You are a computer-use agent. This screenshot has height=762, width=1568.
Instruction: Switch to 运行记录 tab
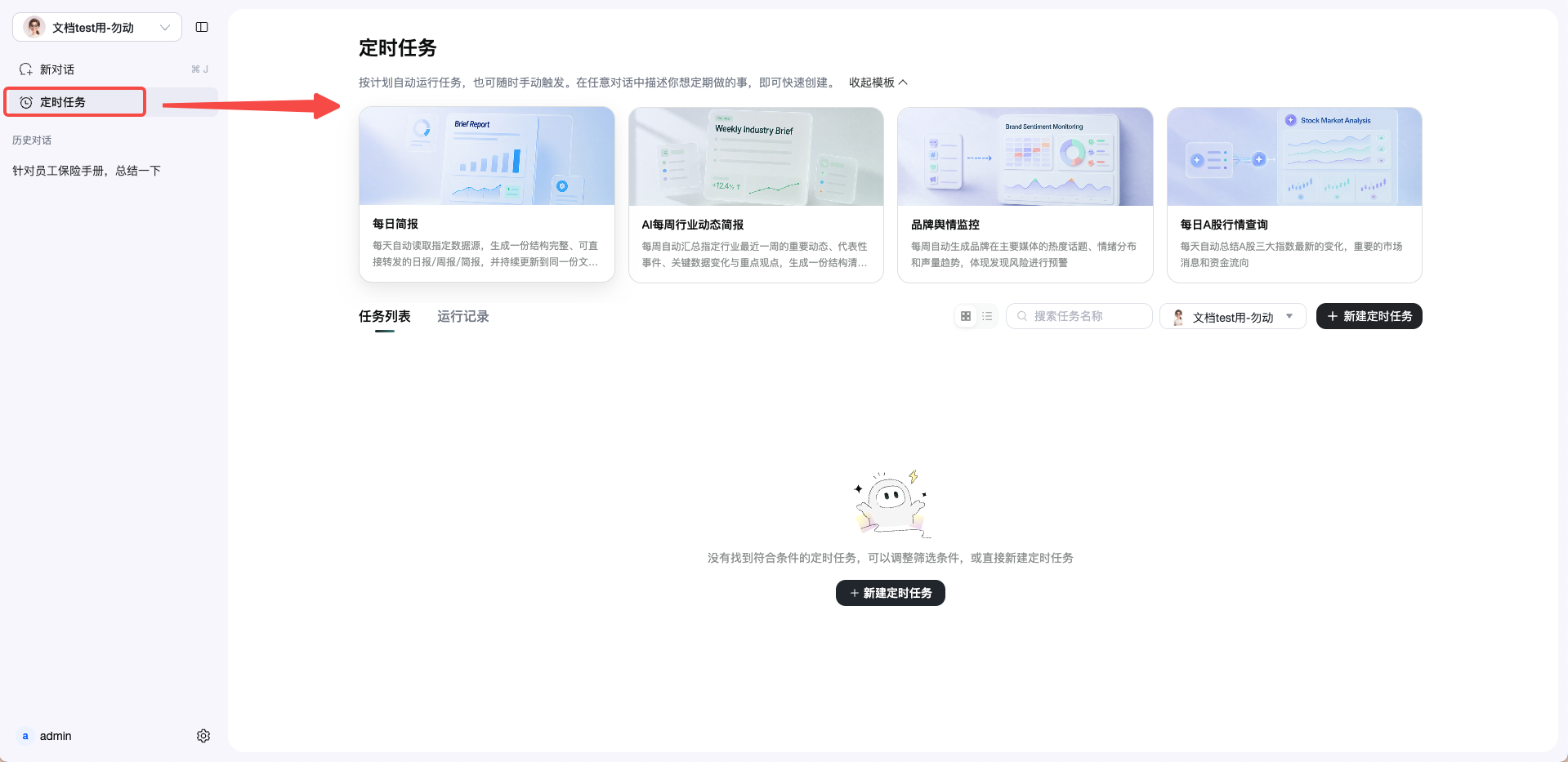[x=462, y=316]
